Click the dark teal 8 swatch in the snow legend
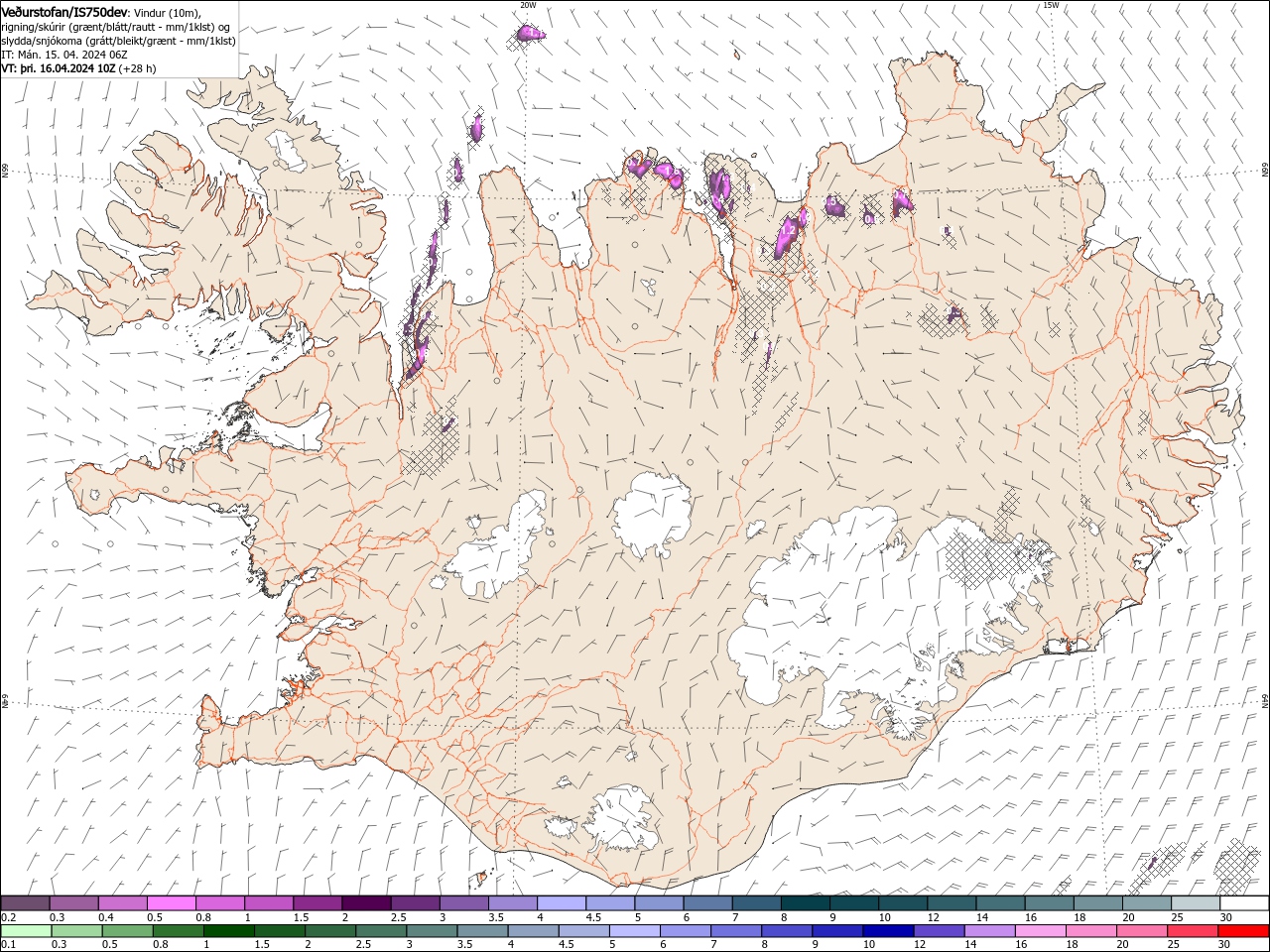 [x=806, y=903]
